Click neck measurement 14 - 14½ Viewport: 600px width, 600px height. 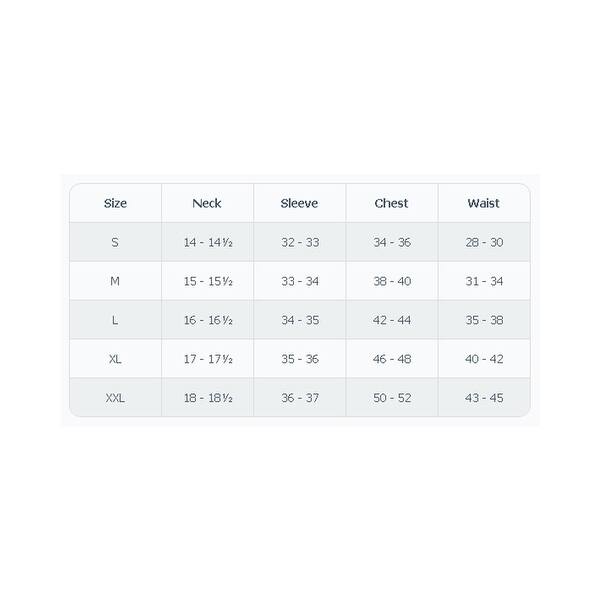tap(208, 243)
